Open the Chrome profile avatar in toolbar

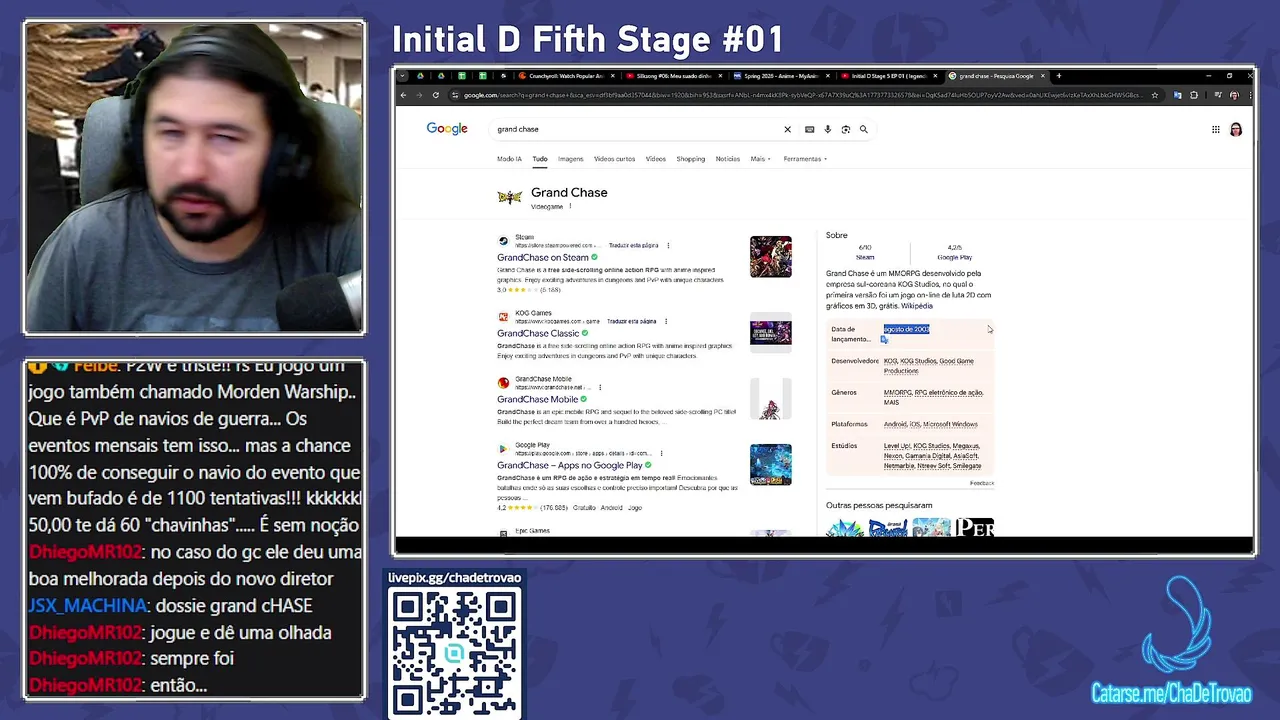click(1234, 95)
